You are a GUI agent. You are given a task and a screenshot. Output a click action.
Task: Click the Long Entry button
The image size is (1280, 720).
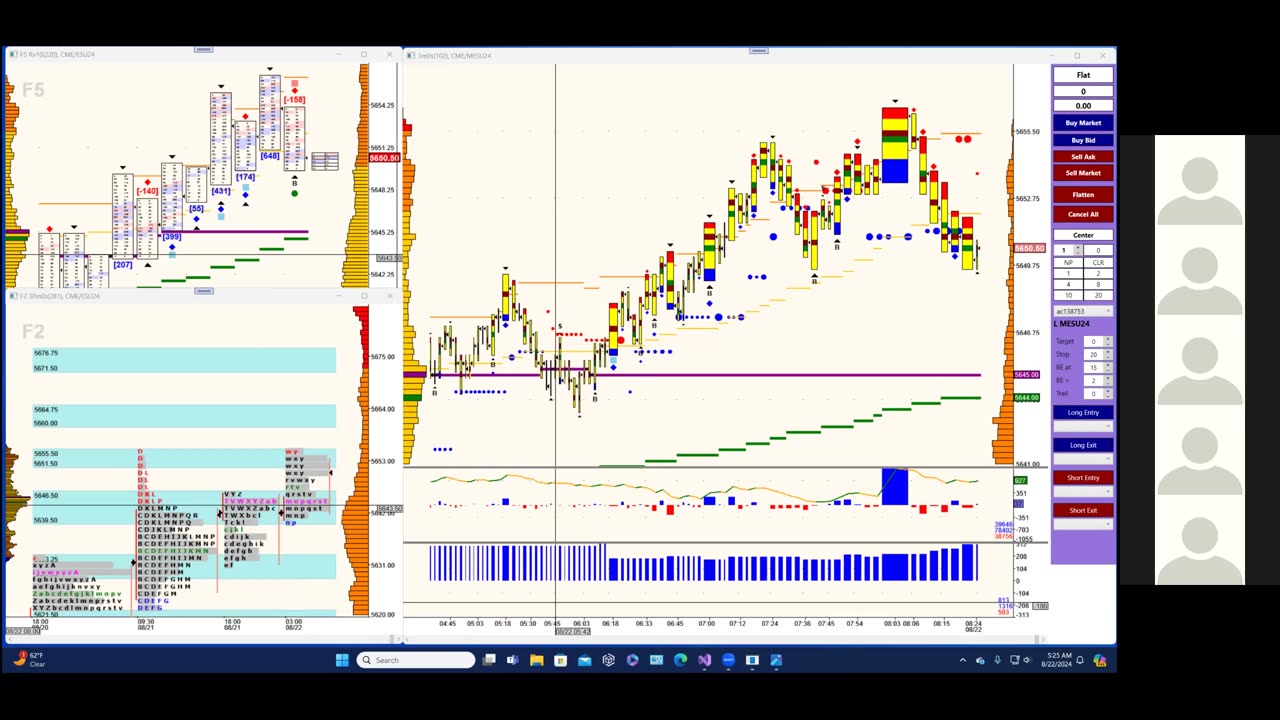(x=1083, y=412)
